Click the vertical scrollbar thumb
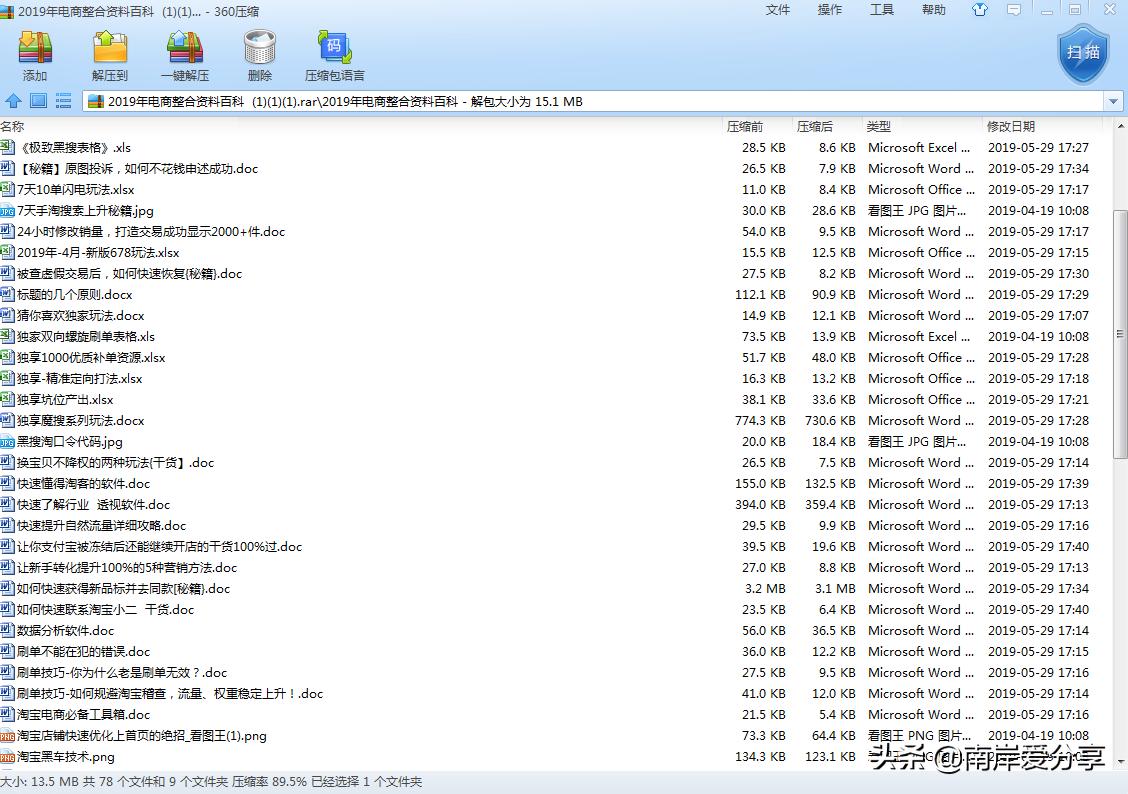Image resolution: width=1128 pixels, height=794 pixels. tap(1119, 334)
